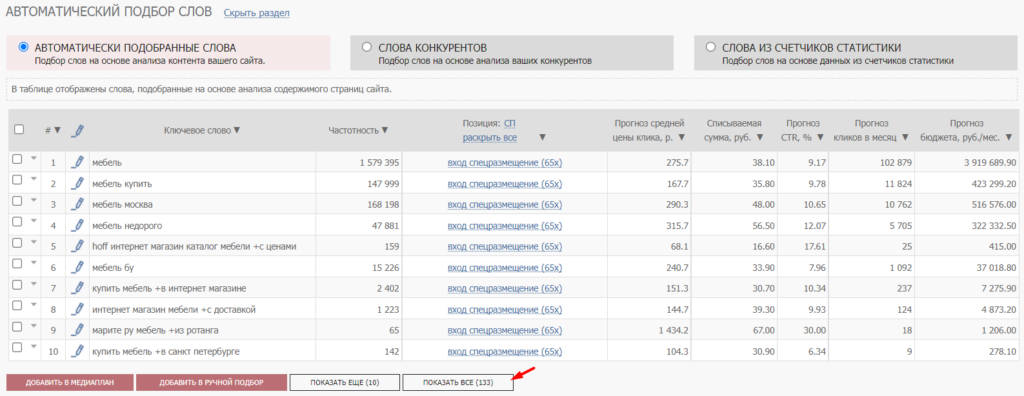Click "Добавить в ручной подбор" button
The height and width of the screenshot is (396, 1024).
[212, 382]
